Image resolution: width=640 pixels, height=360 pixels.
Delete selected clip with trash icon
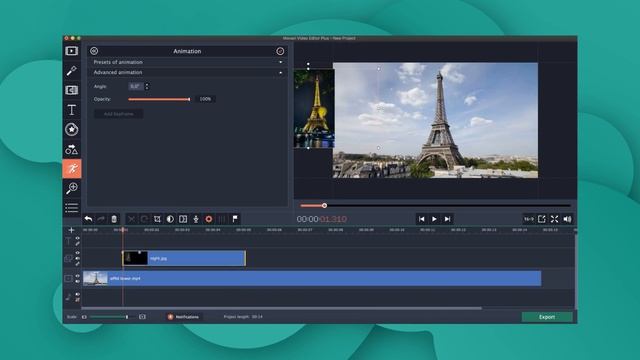(x=114, y=219)
